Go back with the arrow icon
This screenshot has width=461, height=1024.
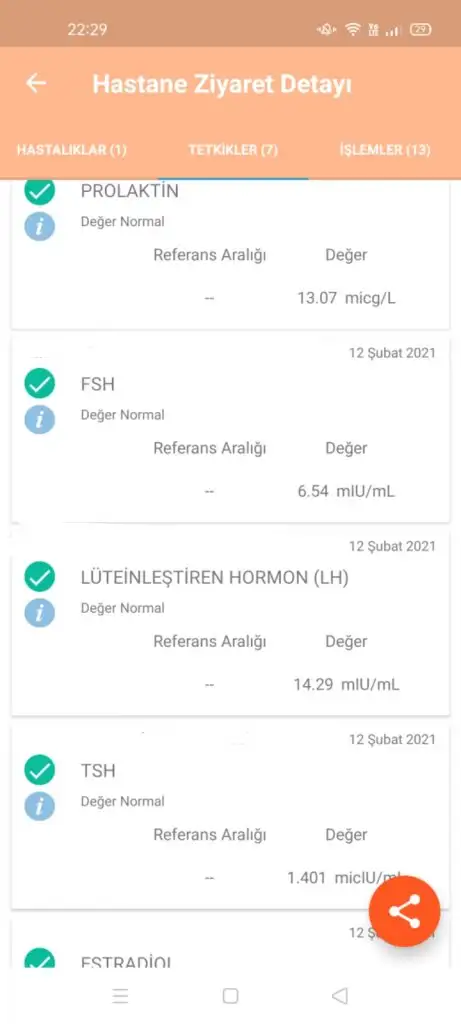tap(36, 84)
